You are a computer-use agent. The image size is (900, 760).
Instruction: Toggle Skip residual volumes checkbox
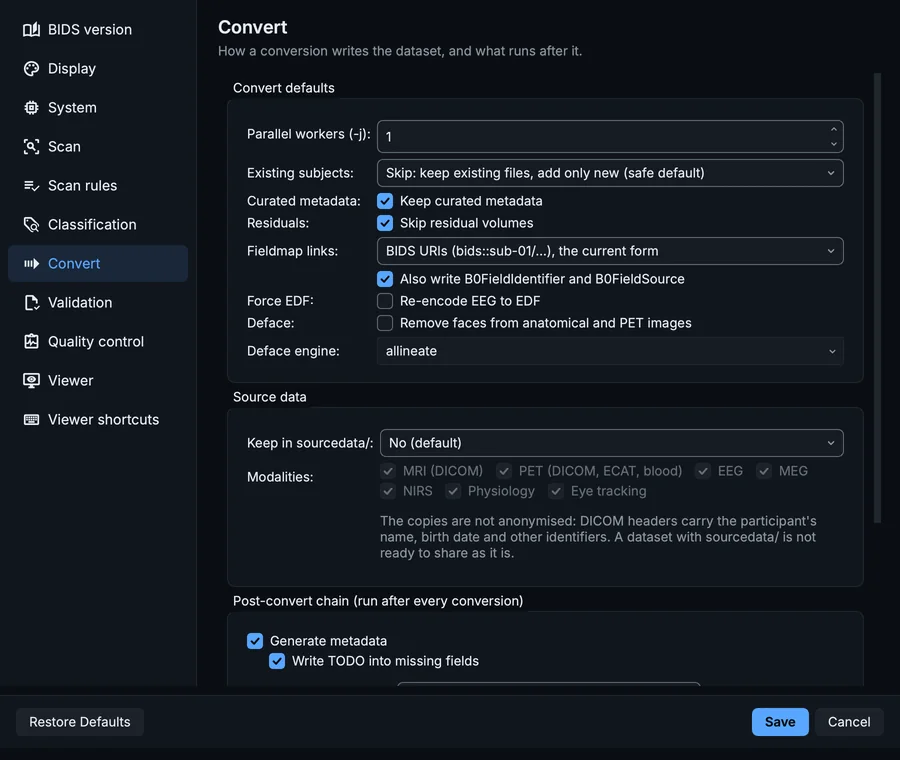pyautogui.click(x=385, y=223)
